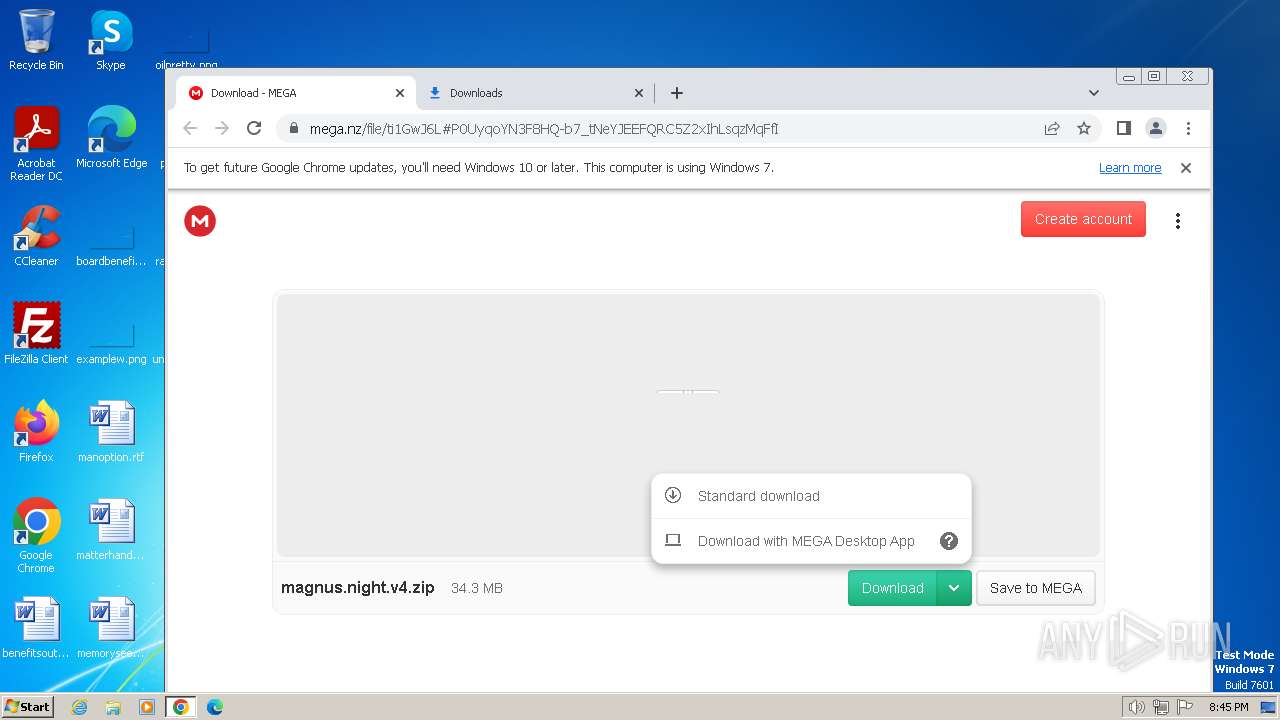
Task: Open the Chrome side panel icon
Action: click(1124, 128)
